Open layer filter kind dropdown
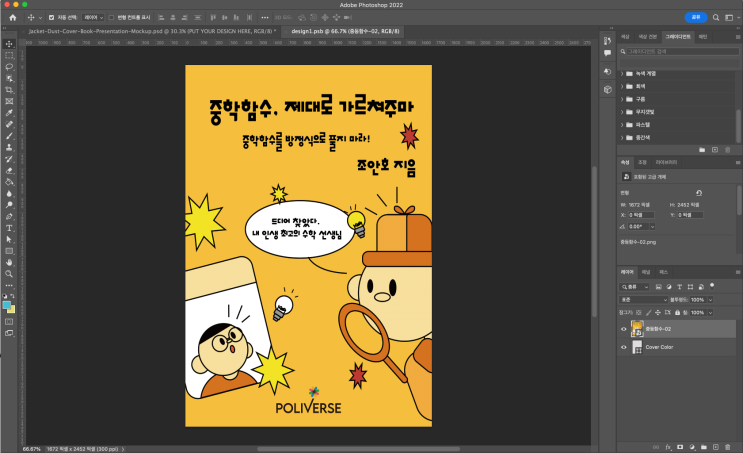 (x=634, y=287)
